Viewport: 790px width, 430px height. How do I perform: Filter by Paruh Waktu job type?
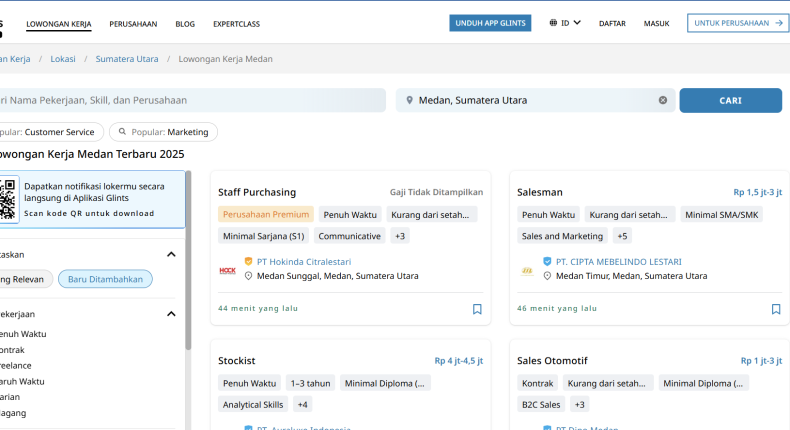pyautogui.click(x=22, y=382)
